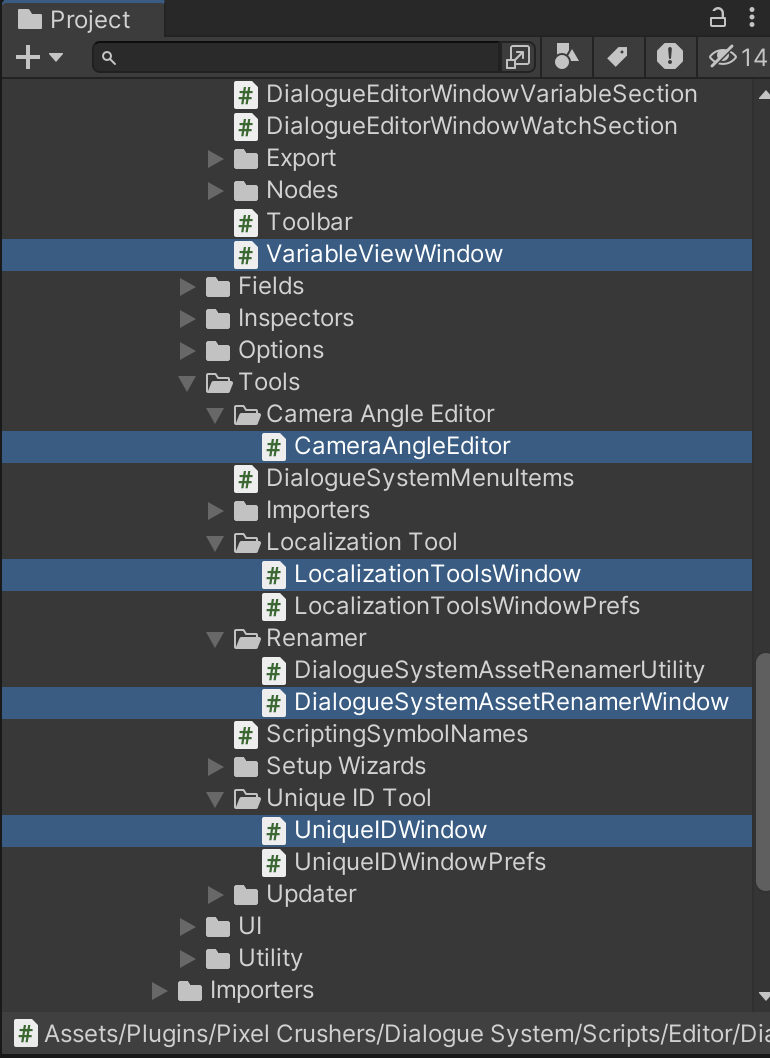Click the UniqueIDWindowPrefs script icon
Viewport: 770px width, 1058px height.
(273, 863)
